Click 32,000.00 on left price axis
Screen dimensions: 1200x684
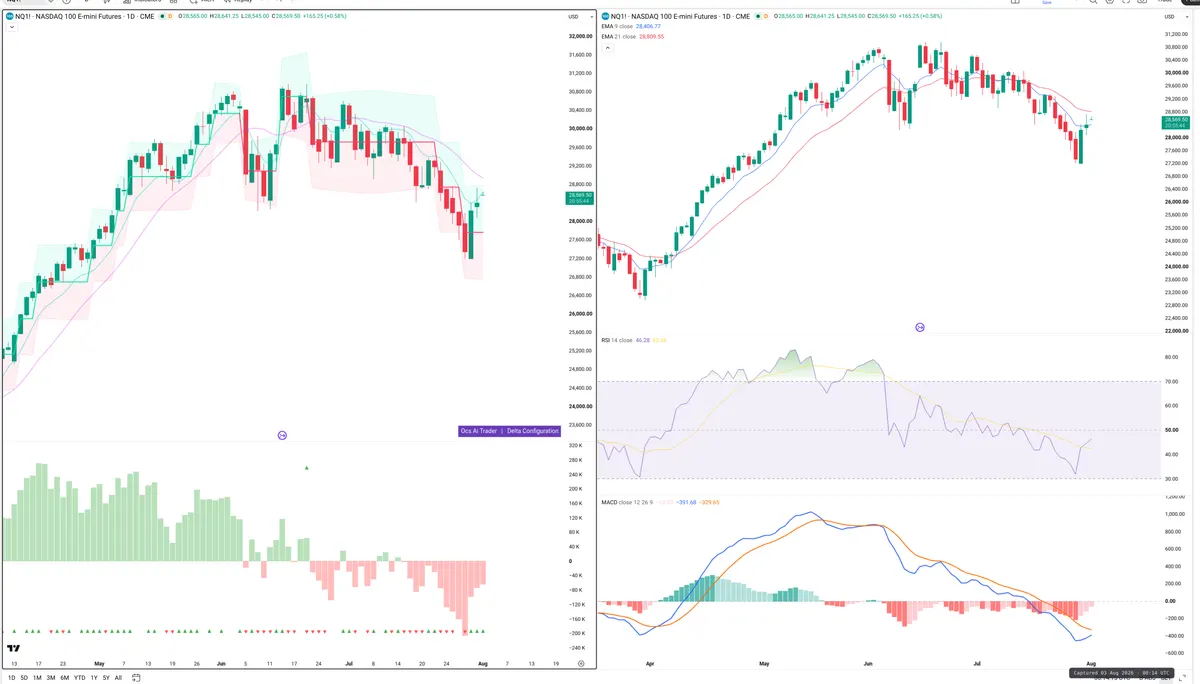(580, 36)
